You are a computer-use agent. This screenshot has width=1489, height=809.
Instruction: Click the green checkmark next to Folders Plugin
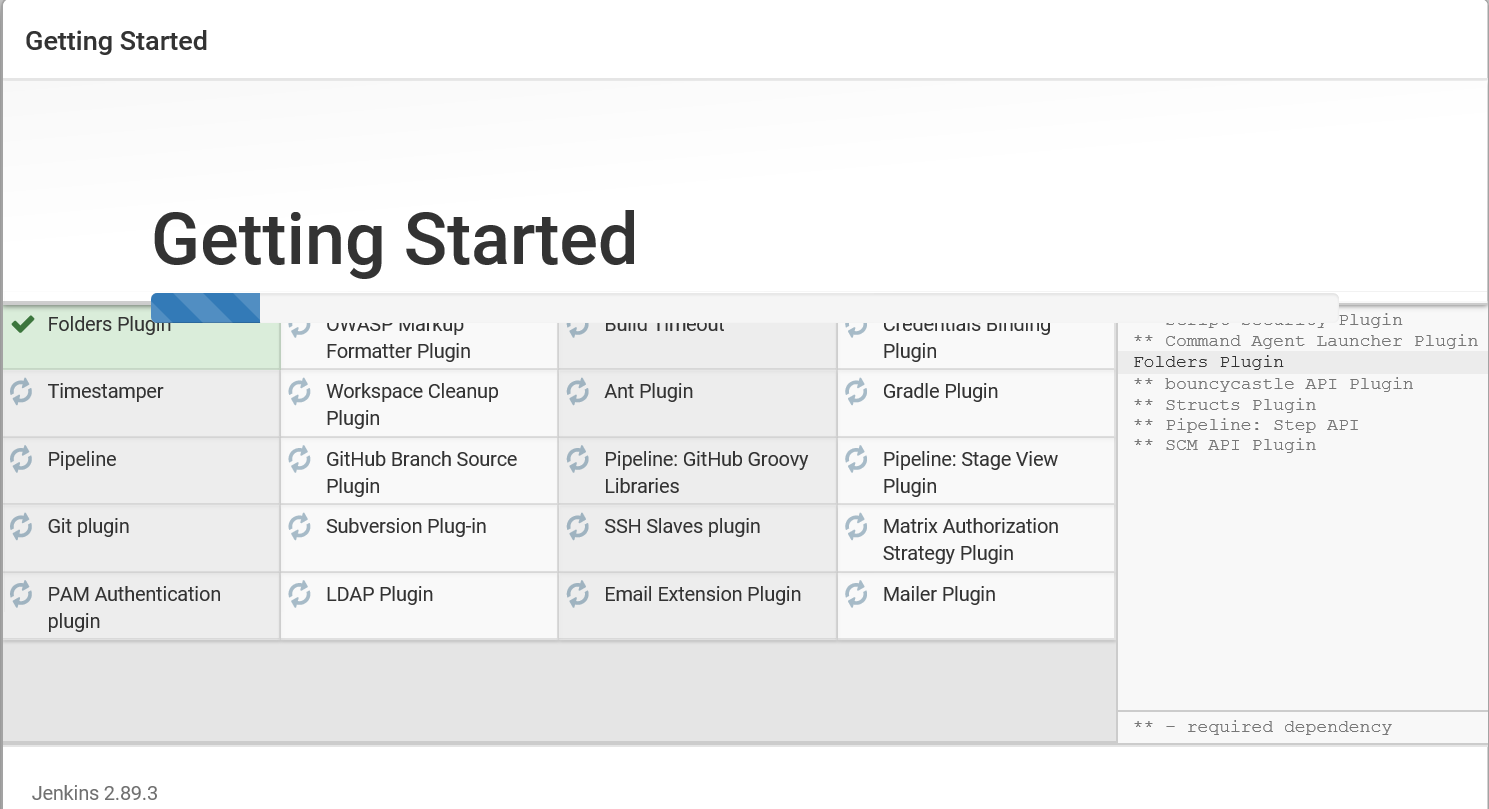click(x=23, y=325)
